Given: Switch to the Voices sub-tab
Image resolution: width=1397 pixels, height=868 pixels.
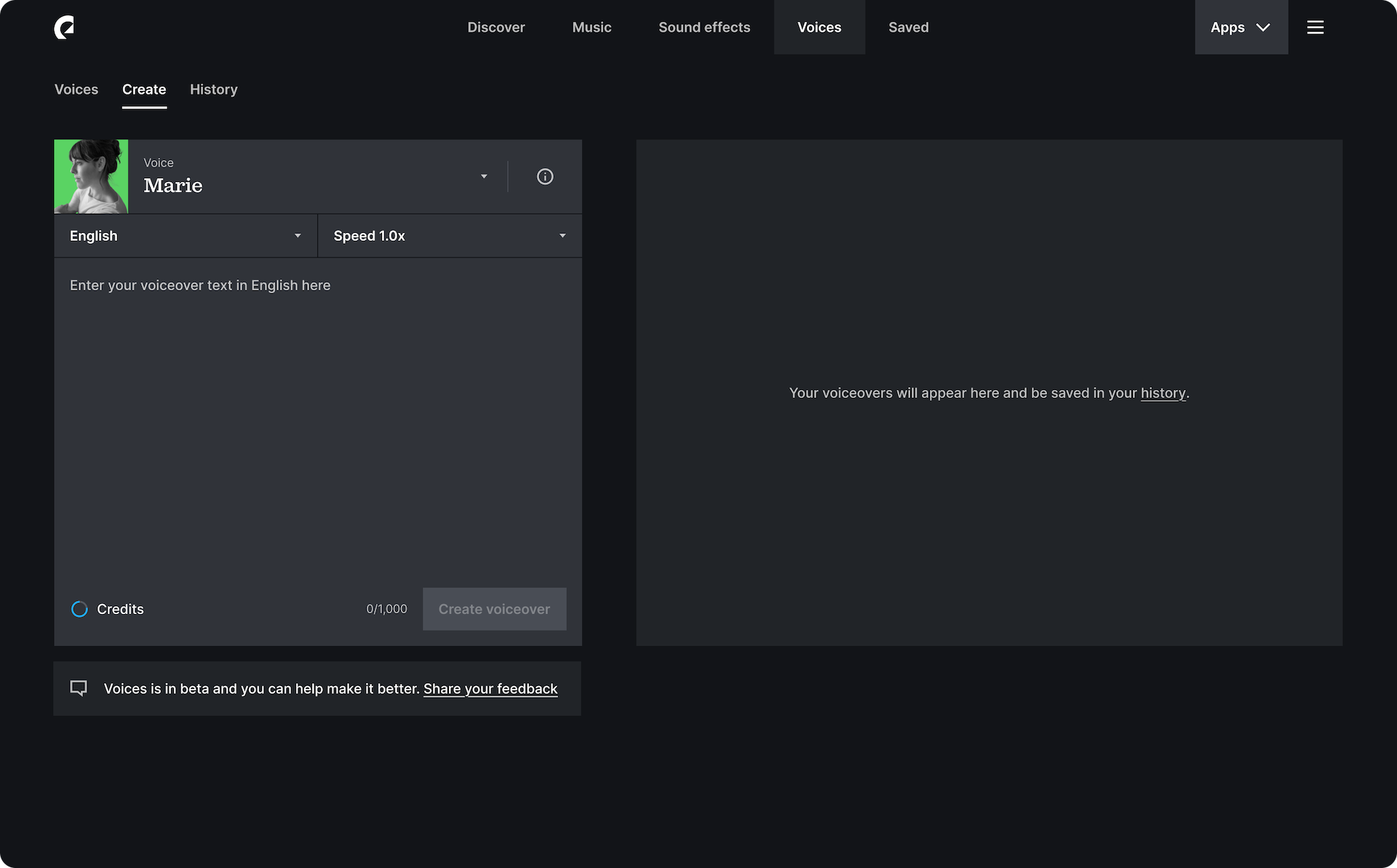Looking at the screenshot, I should (76, 89).
